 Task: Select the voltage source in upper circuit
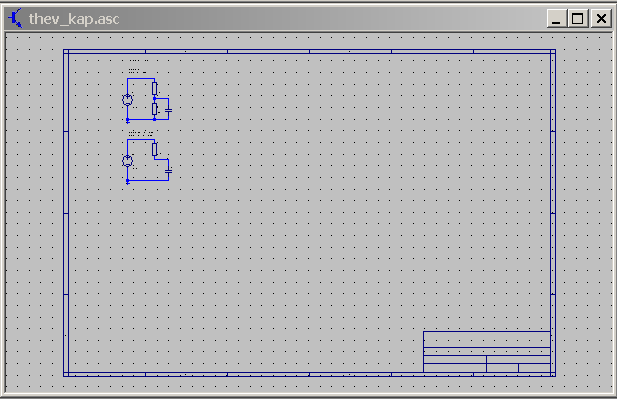click(127, 100)
